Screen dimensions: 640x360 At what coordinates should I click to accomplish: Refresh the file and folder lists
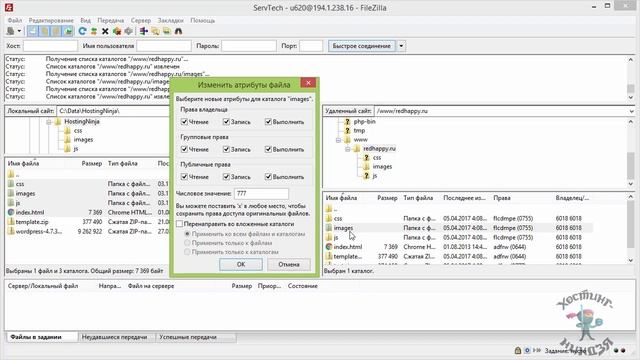pos(82,31)
